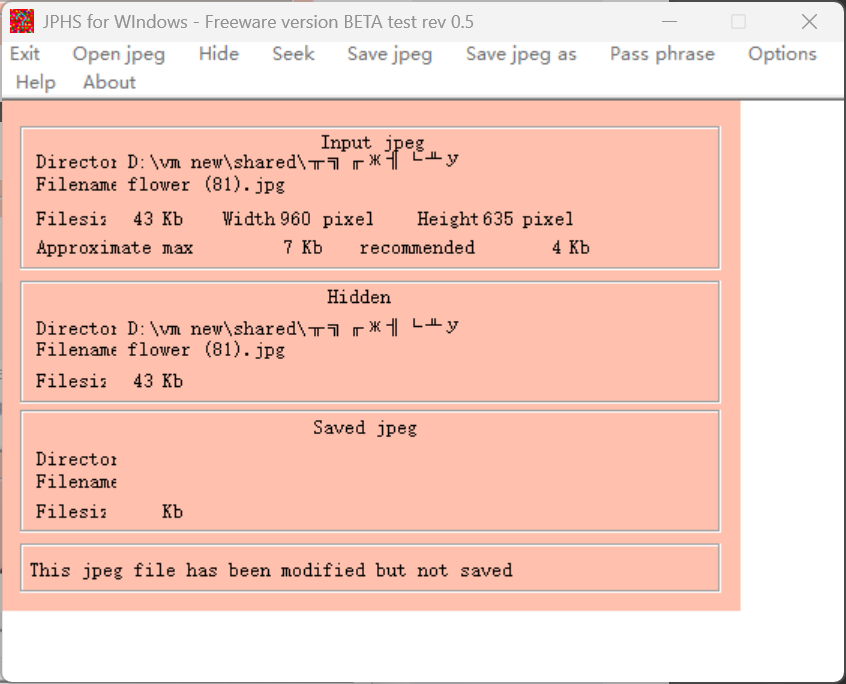The image size is (846, 684).
Task: Click the 'Save jpeg' menu item
Action: (x=390, y=54)
